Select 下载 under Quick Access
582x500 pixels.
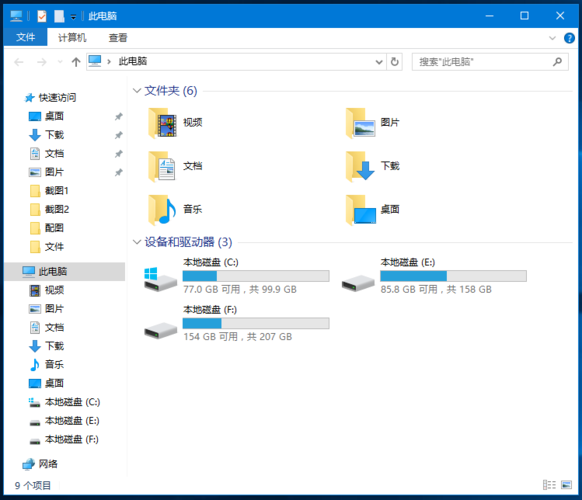(x=47, y=135)
